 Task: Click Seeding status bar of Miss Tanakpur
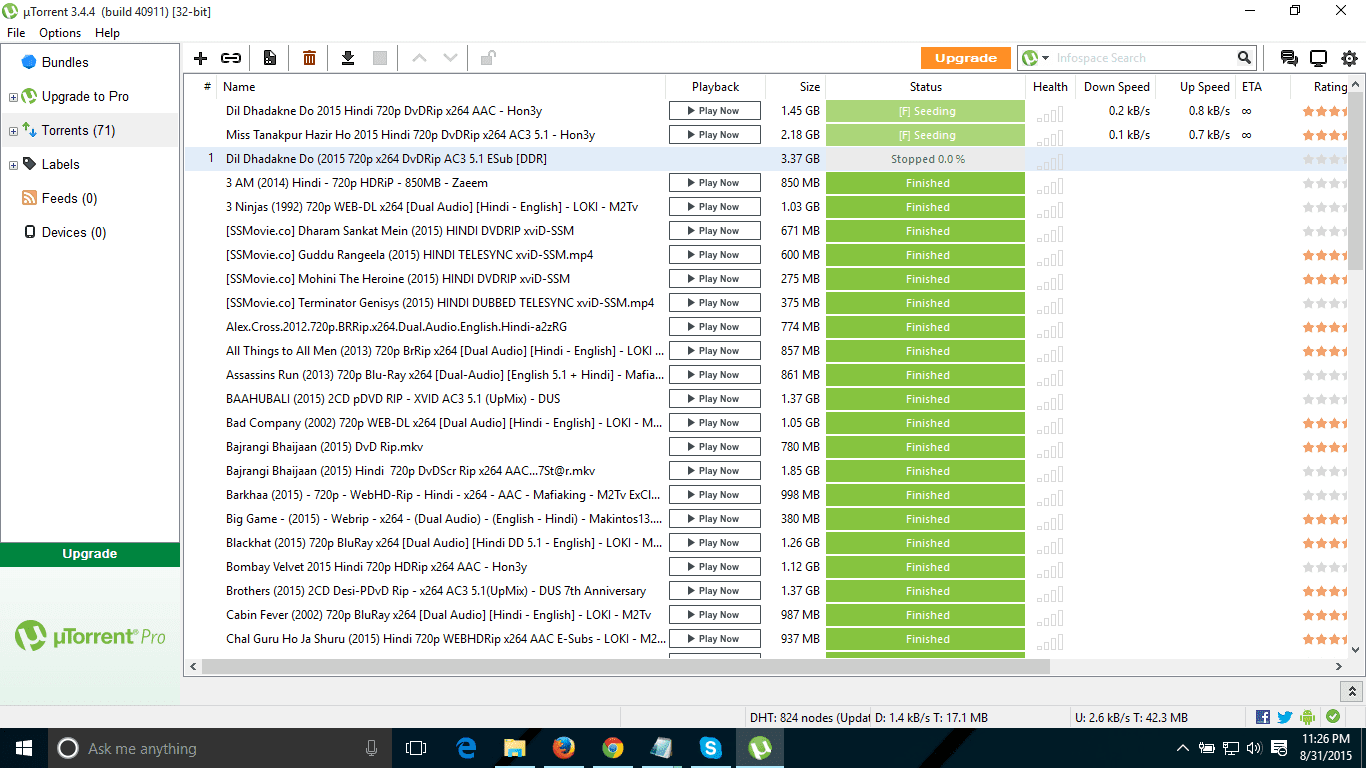click(926, 135)
